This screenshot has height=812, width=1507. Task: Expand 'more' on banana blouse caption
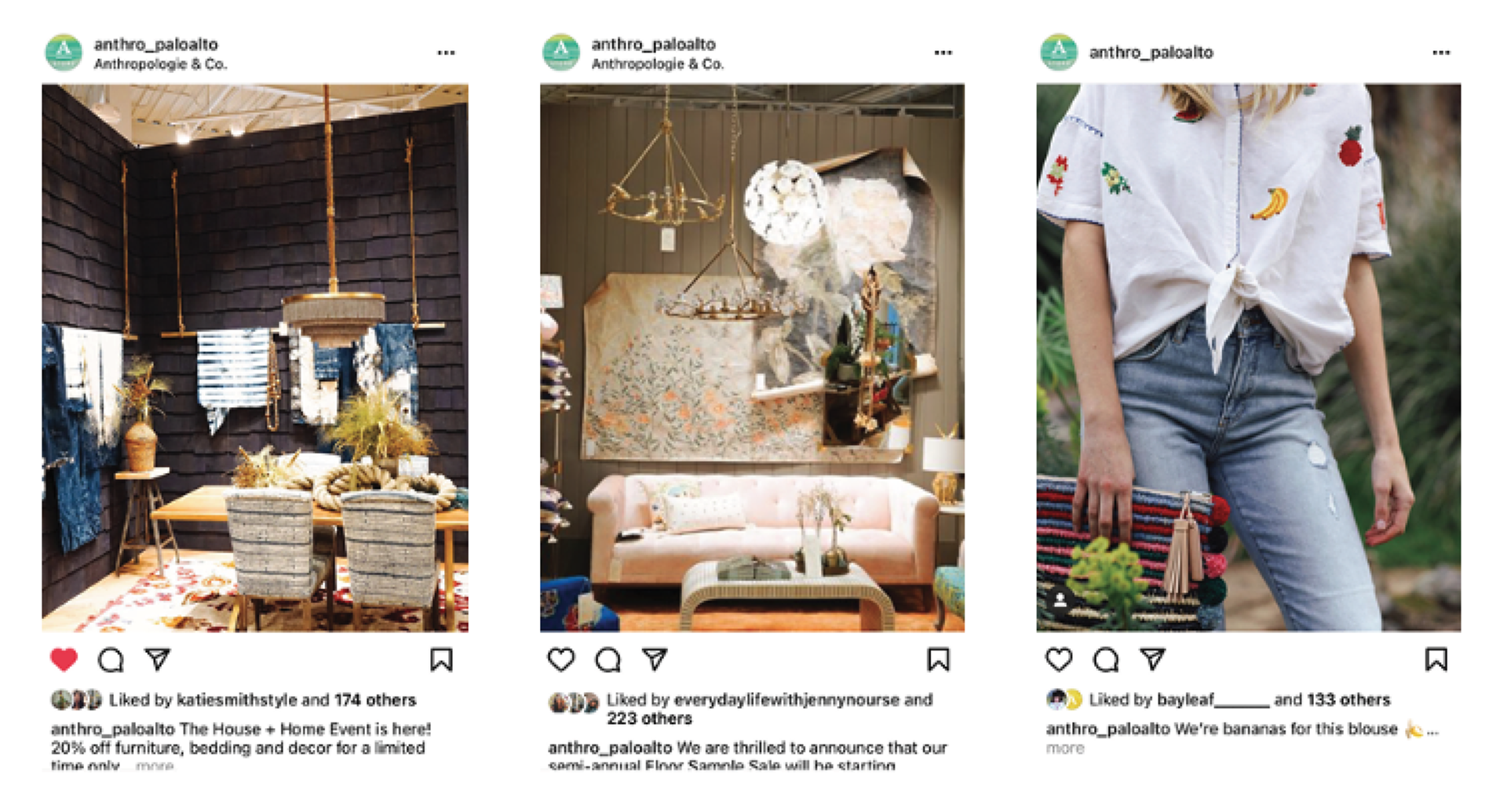[x=1065, y=748]
